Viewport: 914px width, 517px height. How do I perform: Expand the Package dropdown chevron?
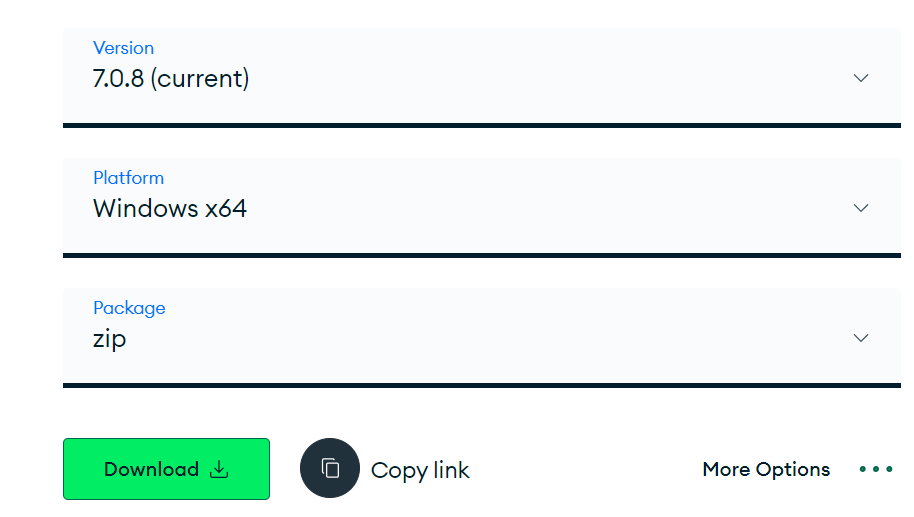click(861, 338)
